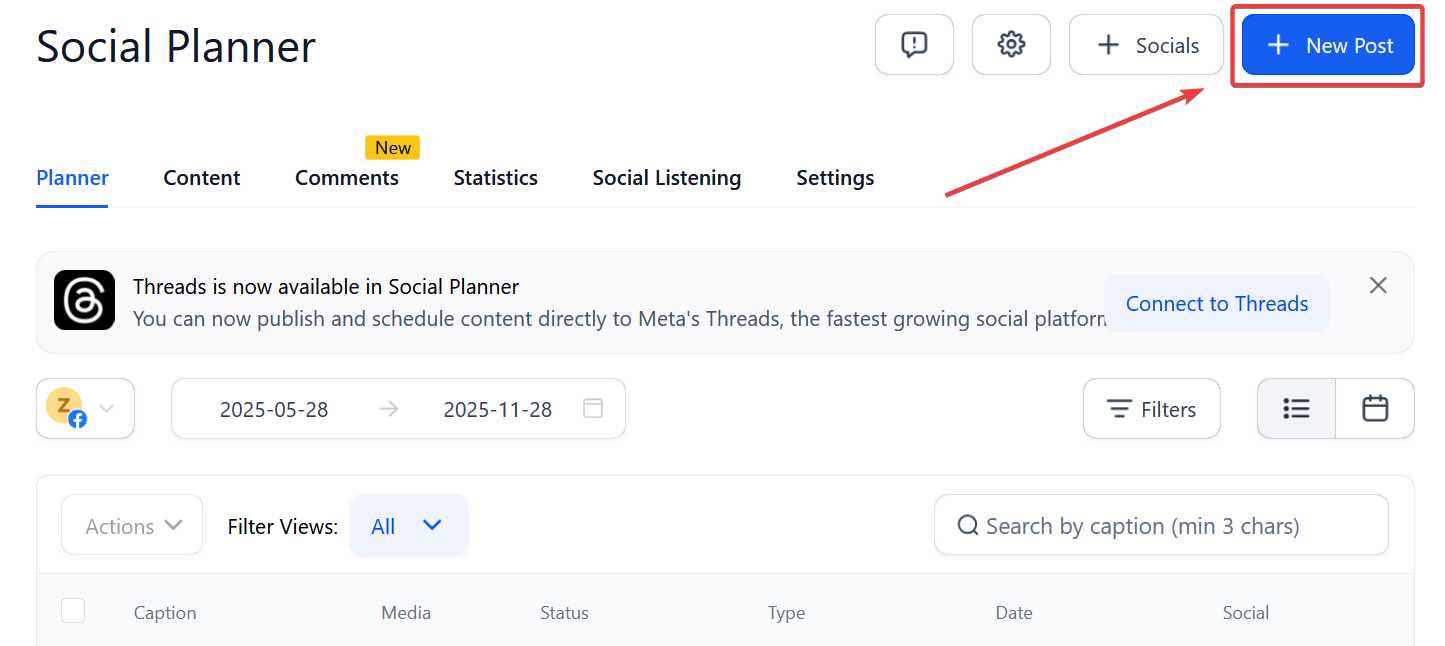Viewport: 1445px width, 646px height.
Task: Open the Filters panel
Action: [1151, 409]
